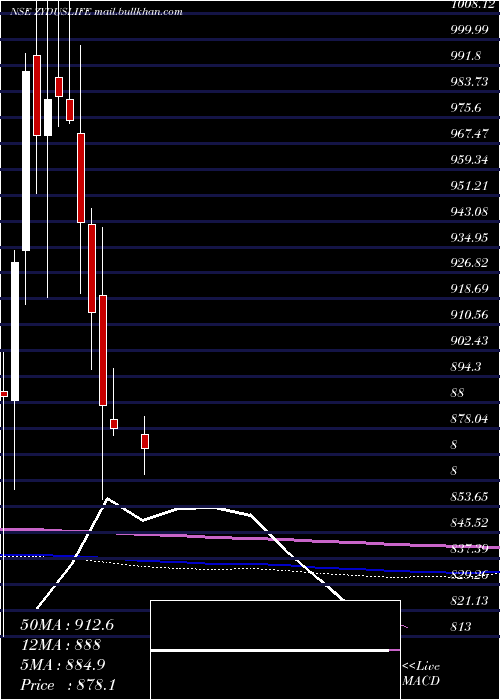Click the Price : 878.1 value

point(69,685)
